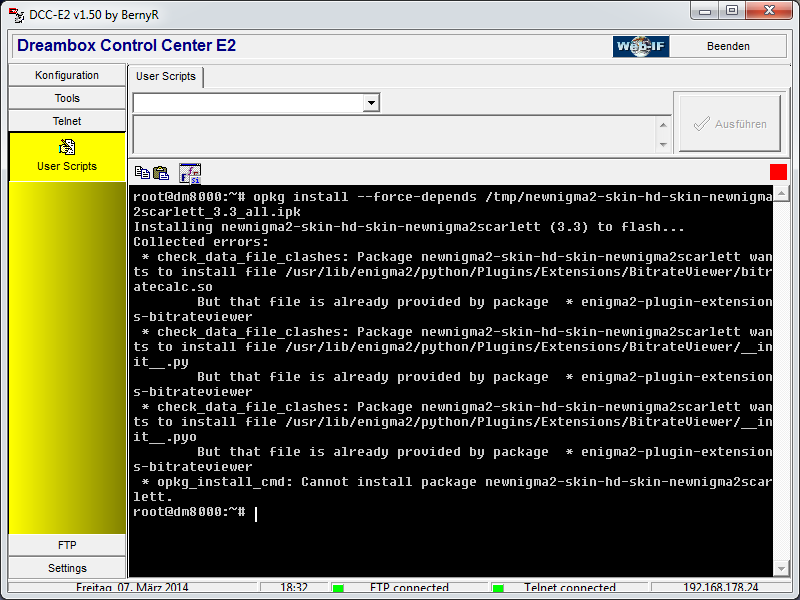Click the IP address 192.168.178.24 in status bar
The width and height of the screenshot is (800, 600).
click(x=720, y=588)
